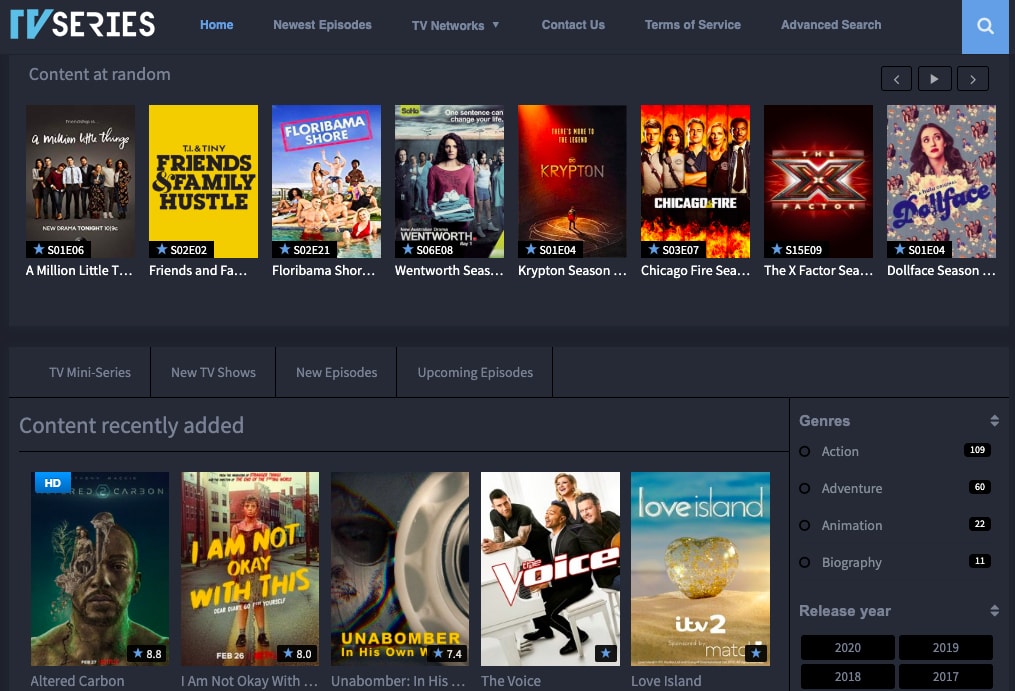Collapse the Release year section arrows
1015x691 pixels.
pos(994,611)
